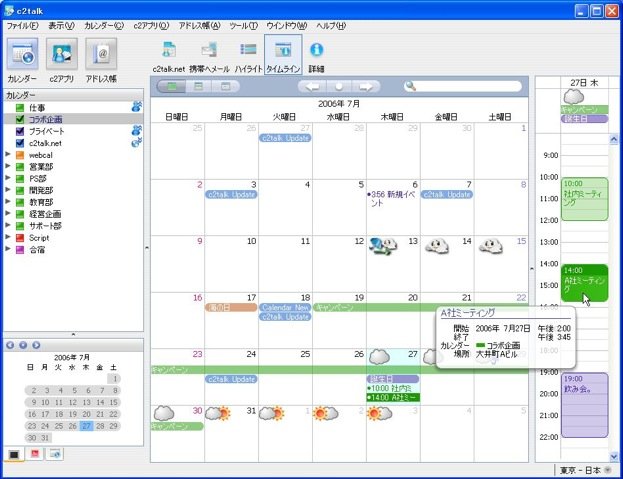Image resolution: width=623 pixels, height=479 pixels.
Task: Click the cloud icon on July 30
Action: point(164,413)
